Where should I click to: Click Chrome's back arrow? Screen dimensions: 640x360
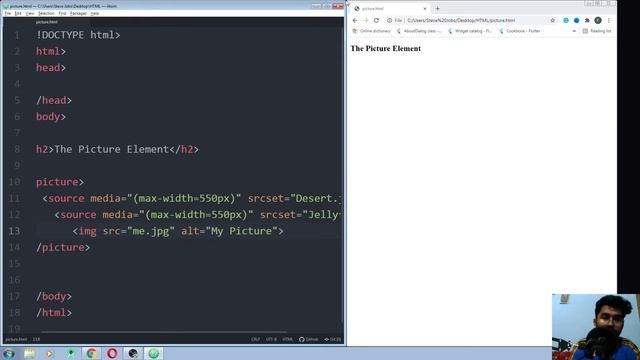[x=355, y=20]
